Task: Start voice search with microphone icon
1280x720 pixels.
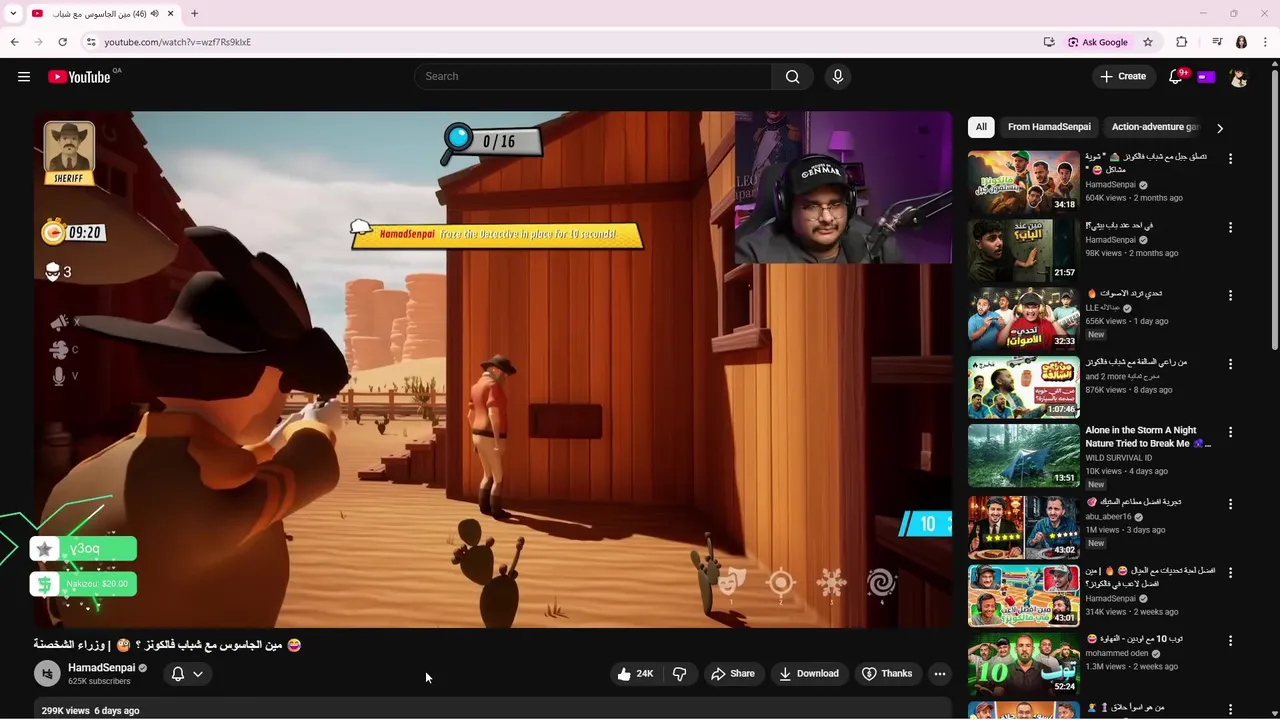Action: [838, 77]
